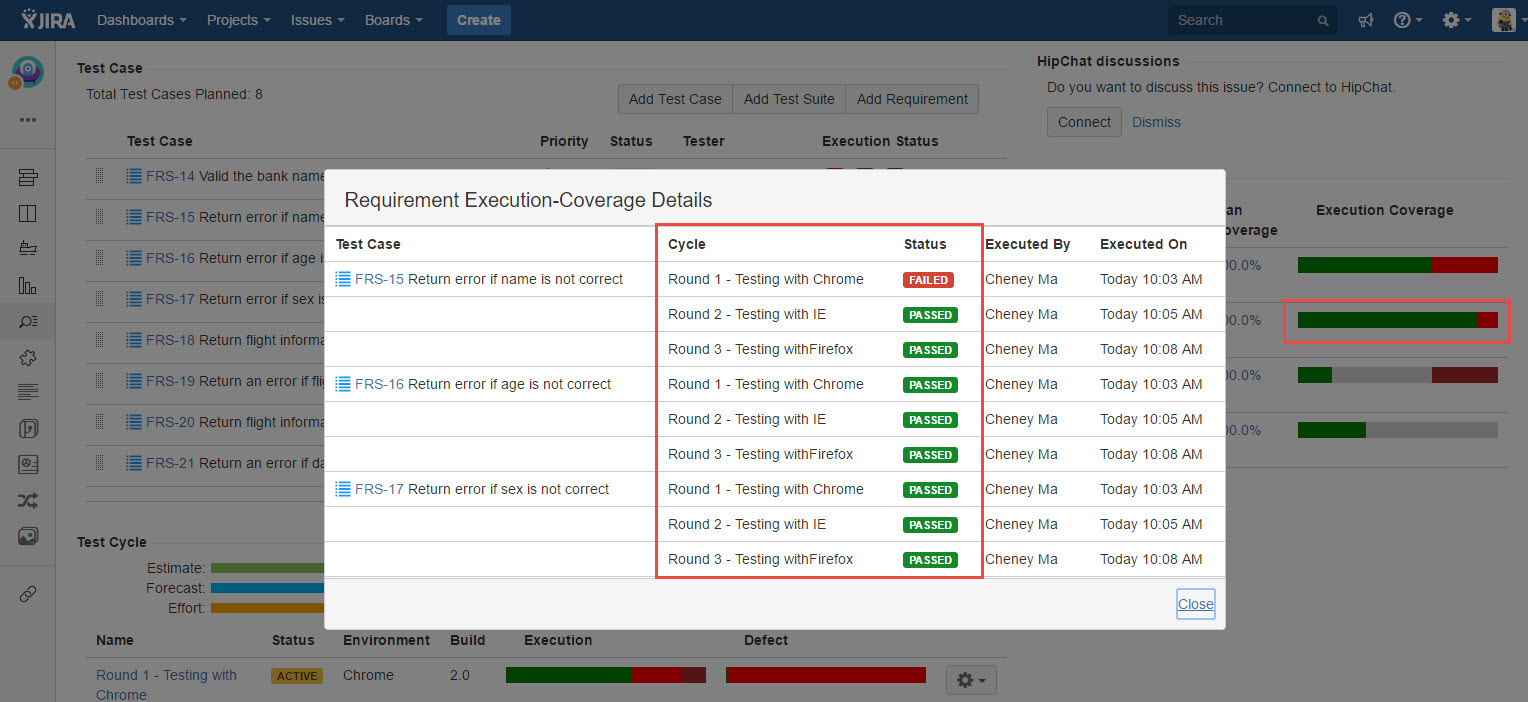1528x702 pixels.
Task: Click the link shortcut icon in sidebar
Action: point(28,594)
